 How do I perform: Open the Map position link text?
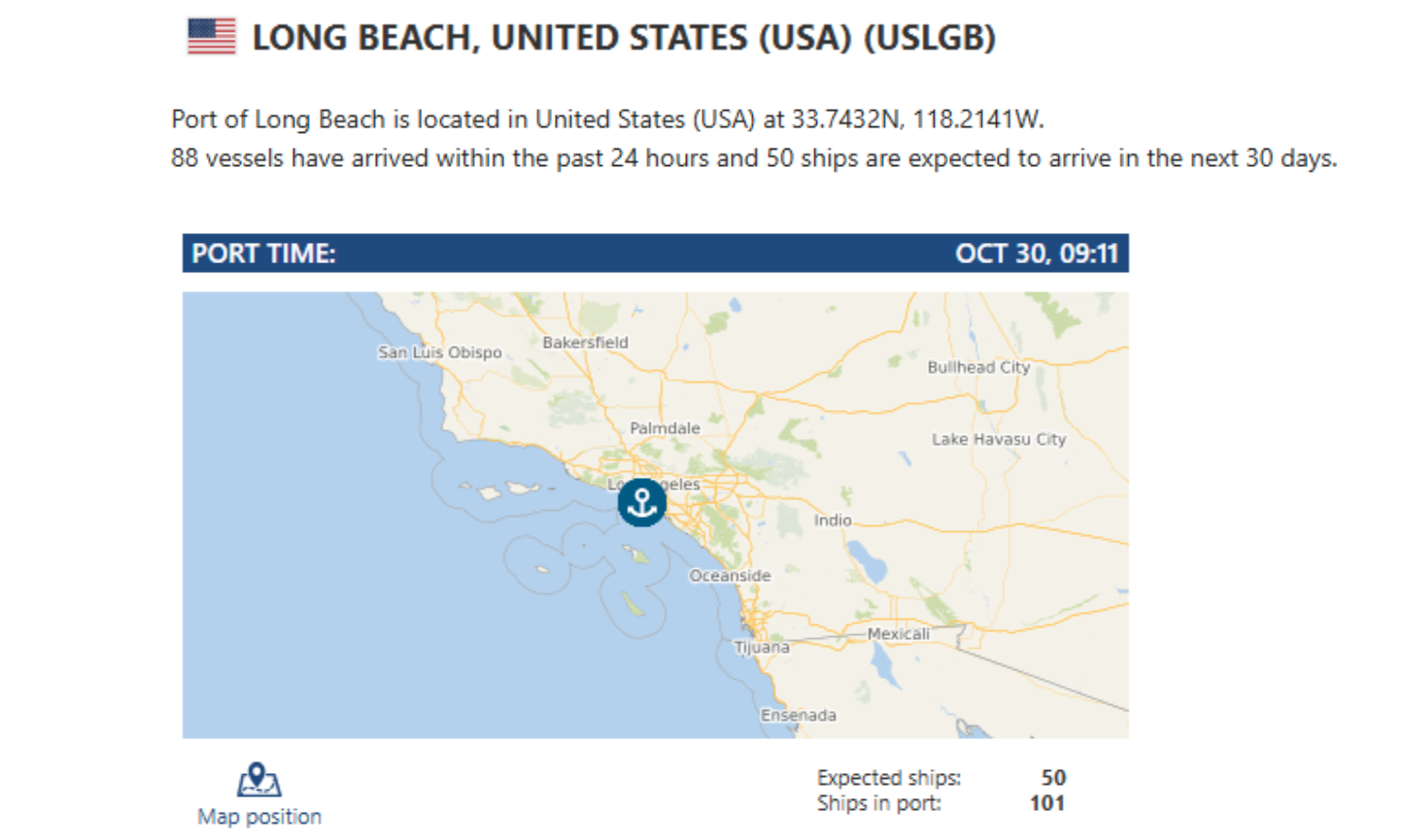pos(259,817)
